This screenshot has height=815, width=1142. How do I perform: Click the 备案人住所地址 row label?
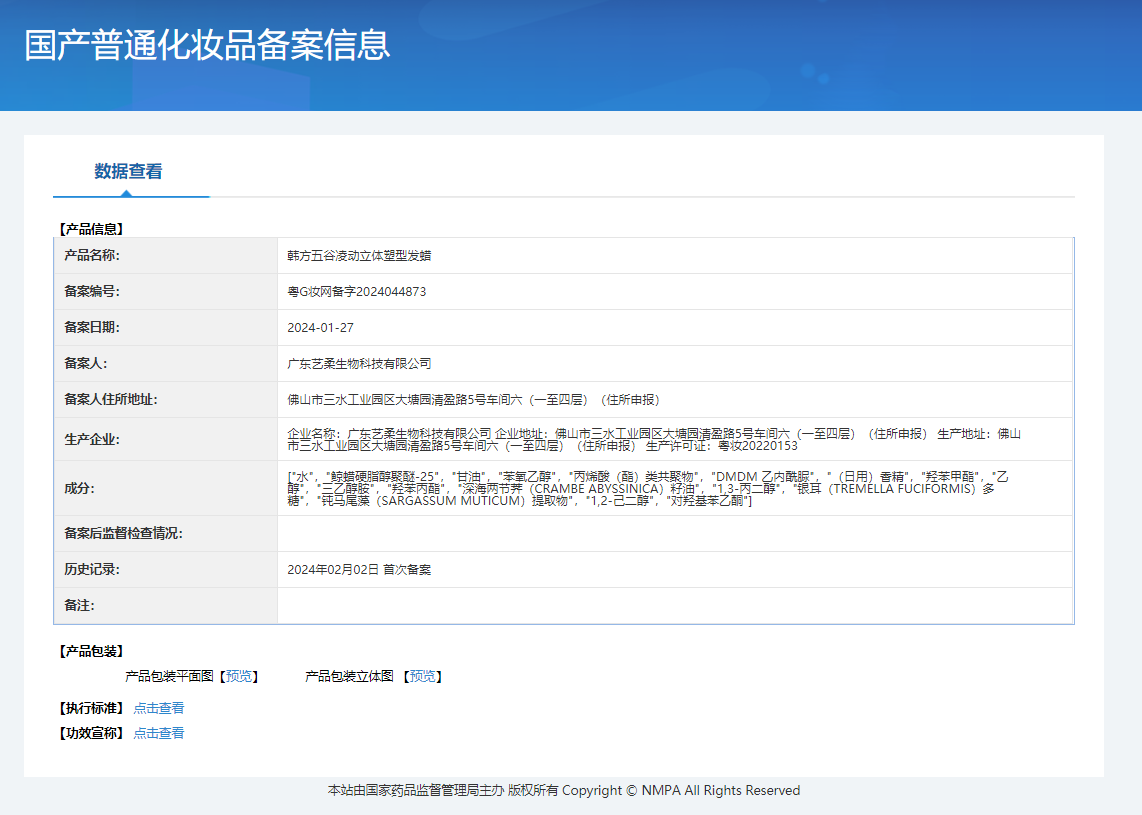(111, 400)
